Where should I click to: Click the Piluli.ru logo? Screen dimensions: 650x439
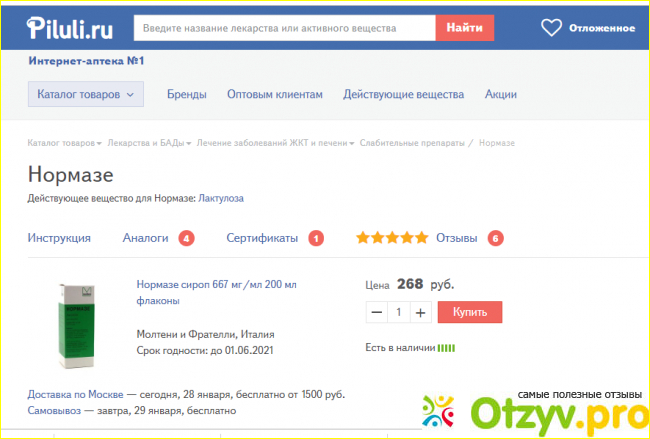click(70, 27)
